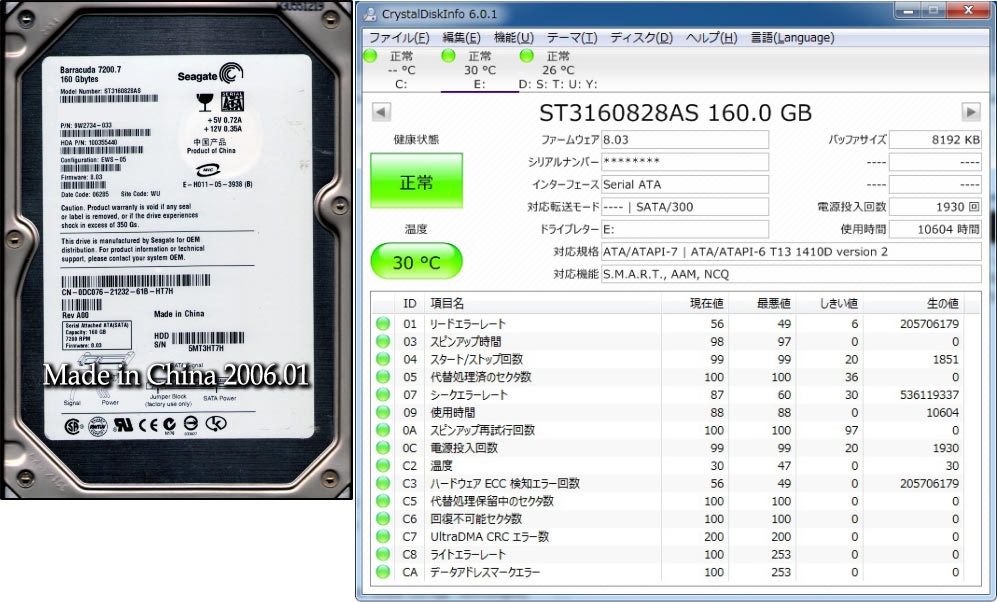Image resolution: width=997 pixels, height=602 pixels.
Task: Click the green 正常 health status button
Action: (x=416, y=181)
